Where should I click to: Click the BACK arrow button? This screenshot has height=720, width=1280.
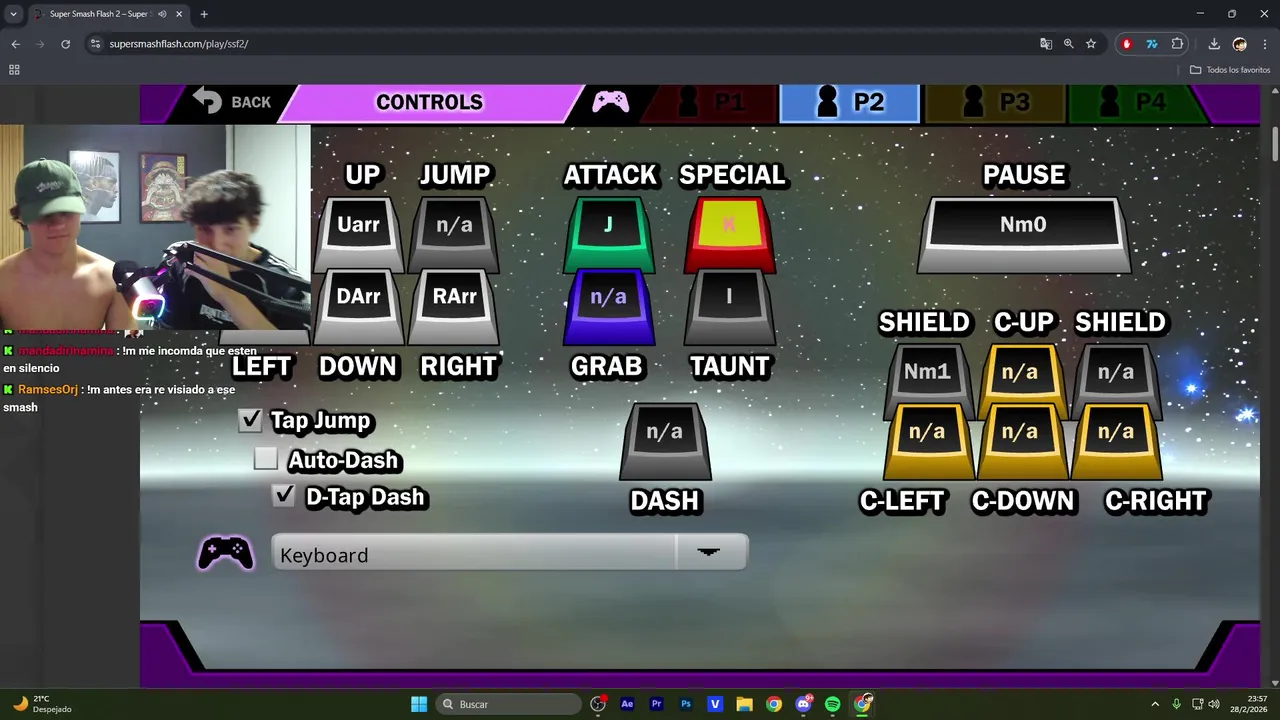point(232,102)
